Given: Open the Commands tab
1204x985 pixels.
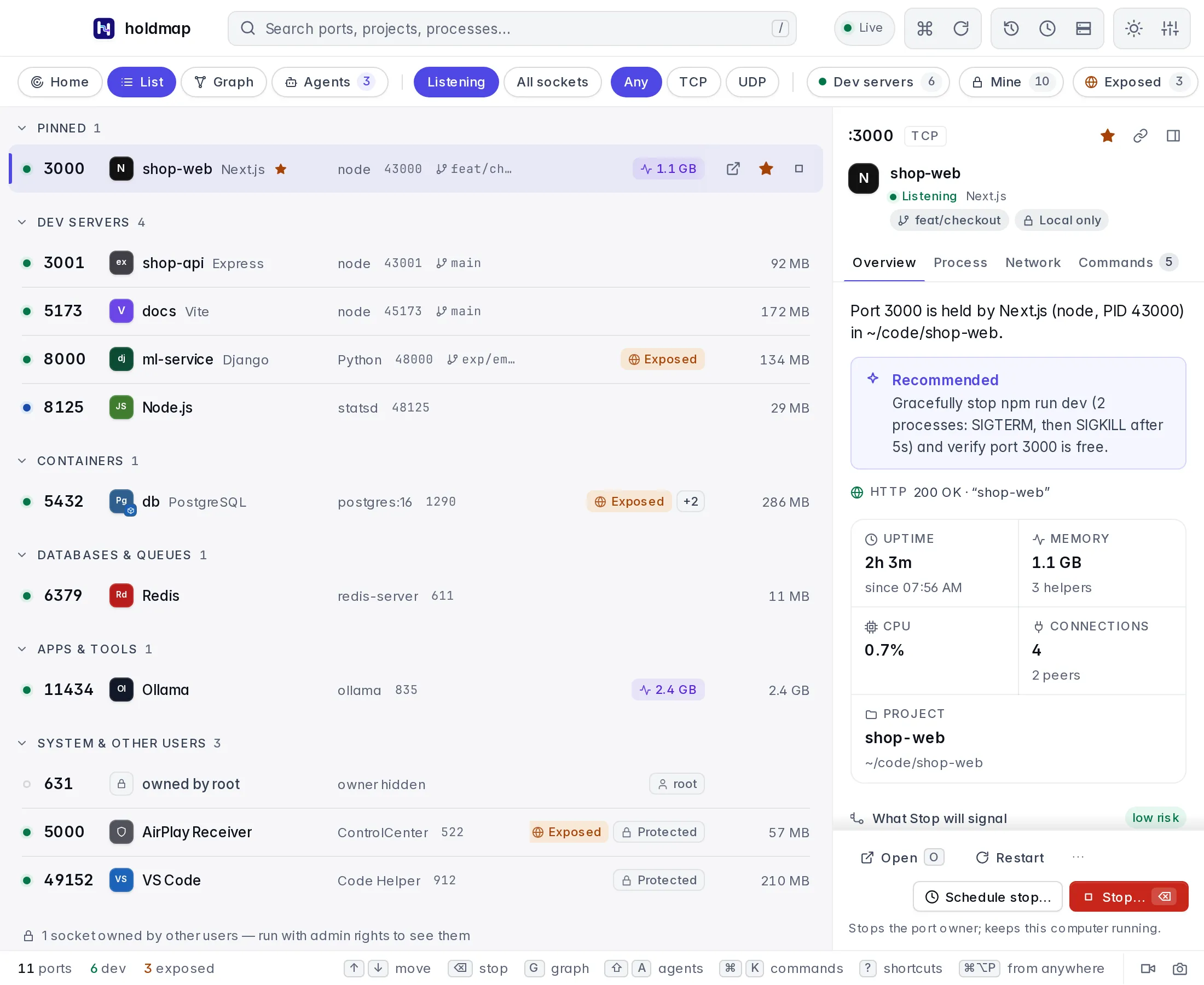Looking at the screenshot, I should (x=1127, y=263).
